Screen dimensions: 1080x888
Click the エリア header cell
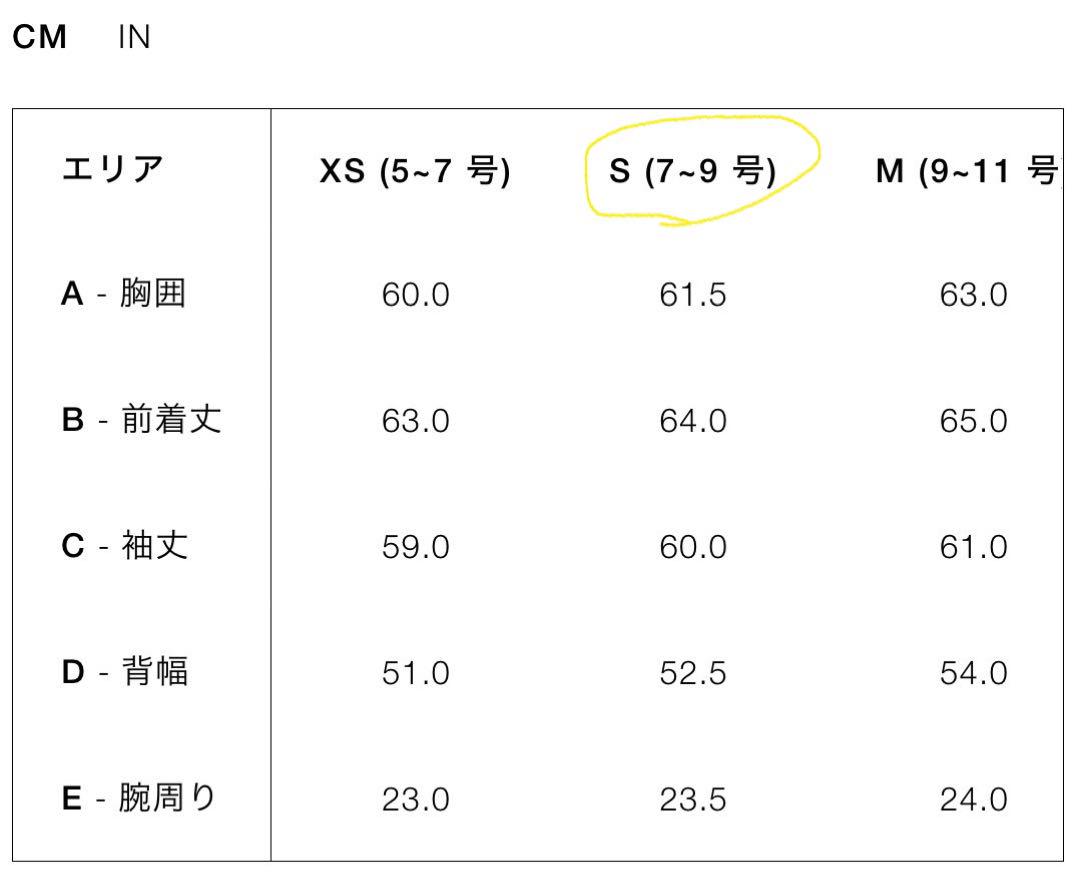pyautogui.click(x=113, y=169)
